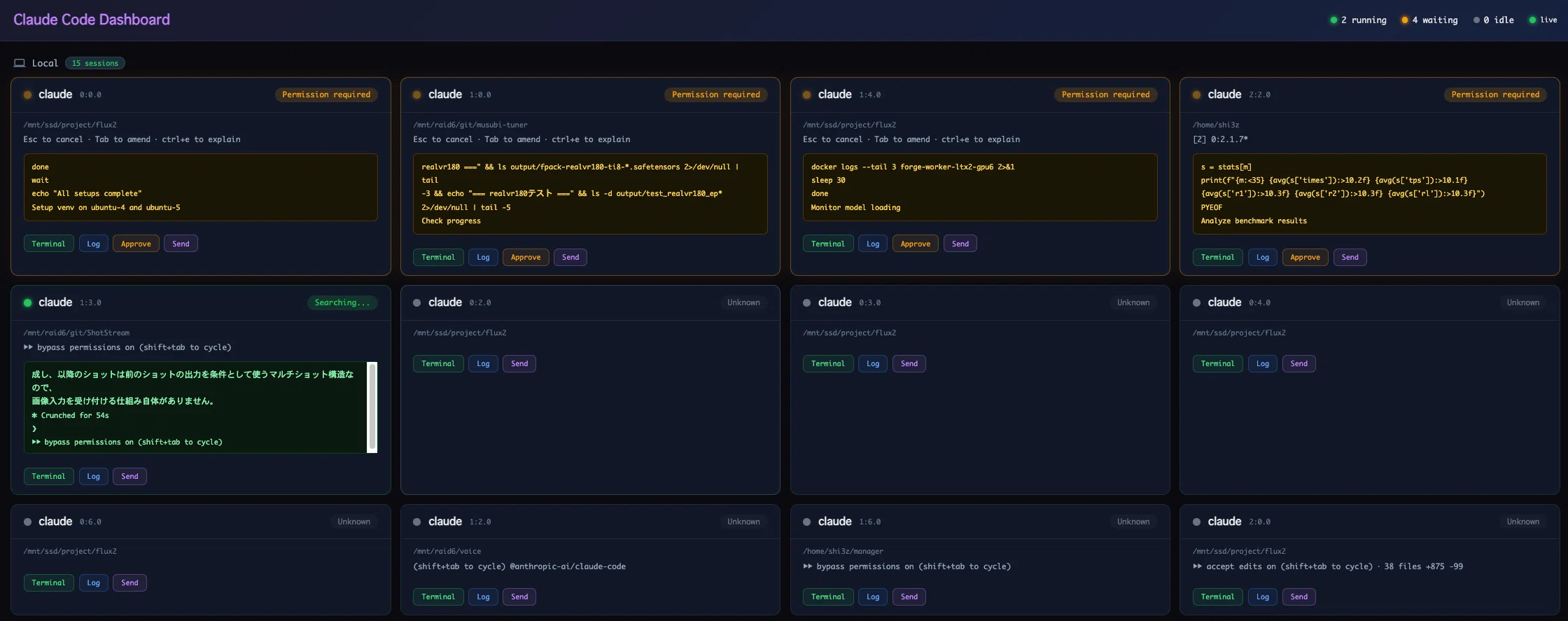Click path /home/shi3z/manager

[843, 551]
